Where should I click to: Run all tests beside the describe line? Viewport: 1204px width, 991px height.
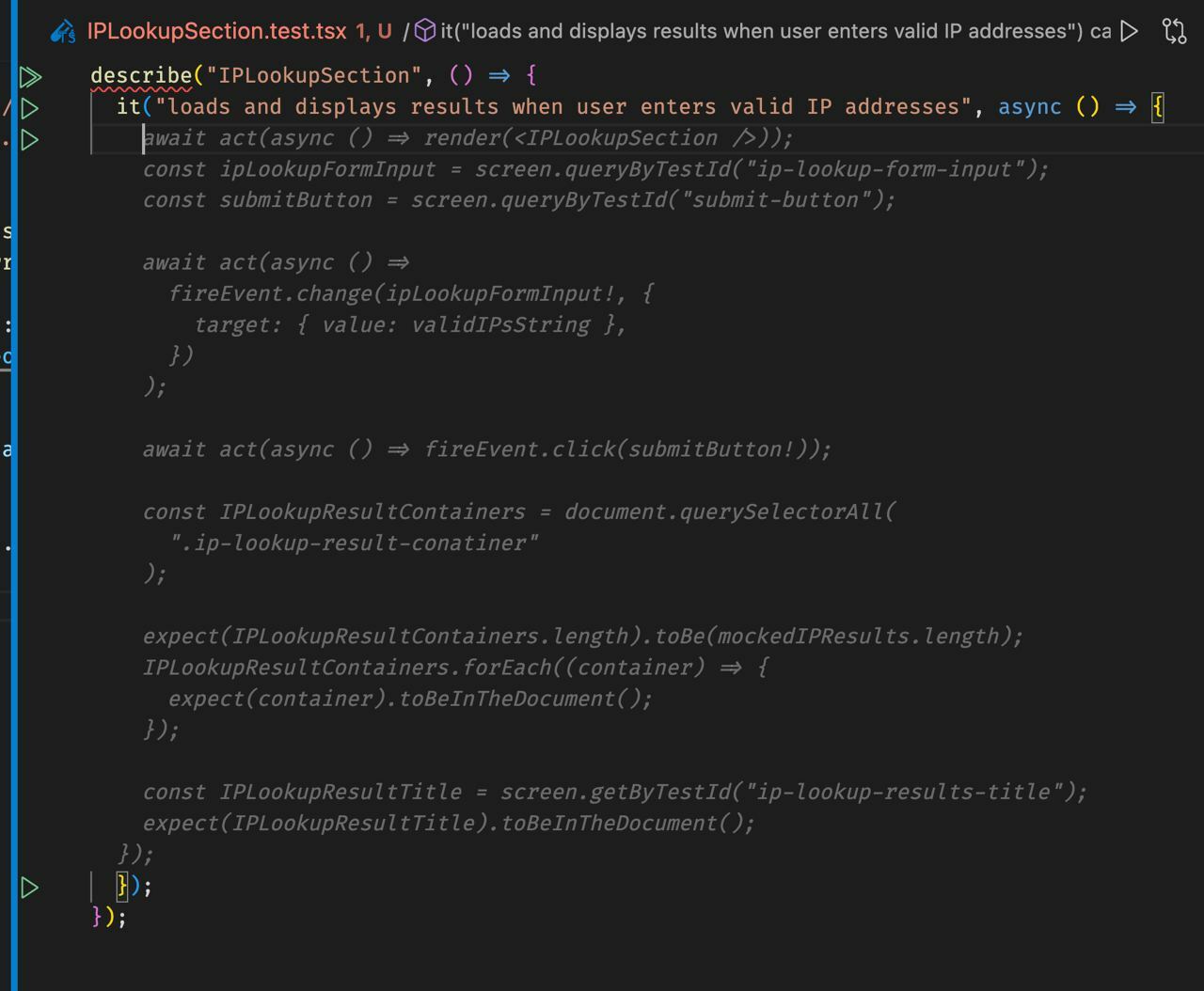(30, 76)
